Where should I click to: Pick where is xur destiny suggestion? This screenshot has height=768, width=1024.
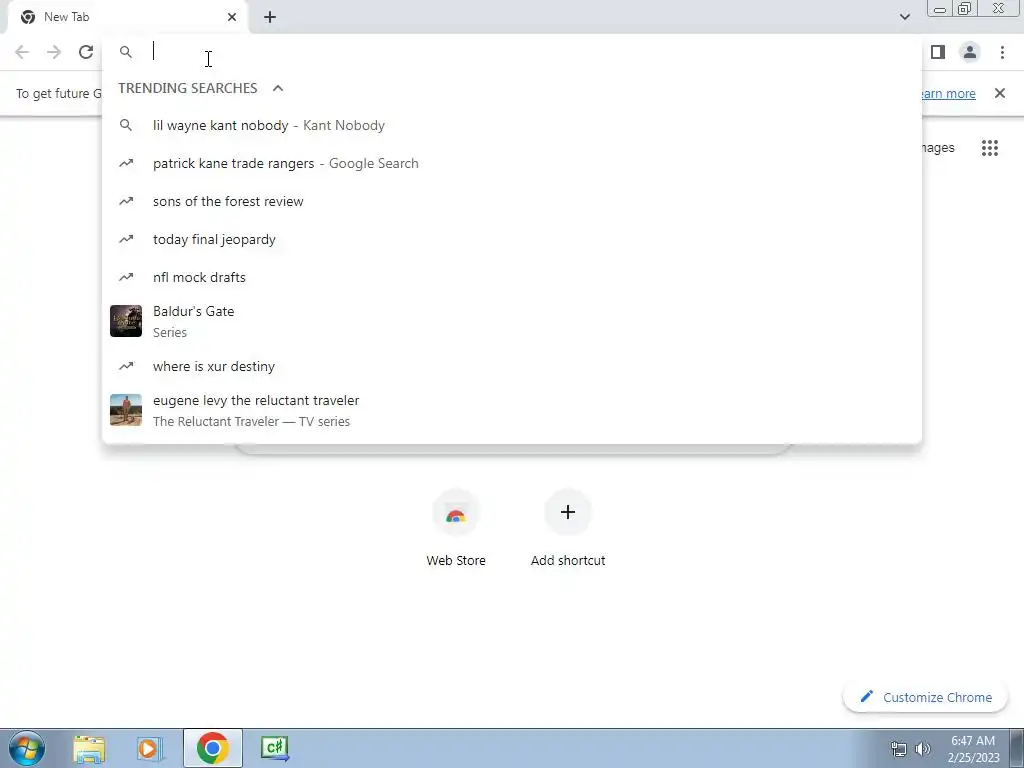click(x=512, y=366)
